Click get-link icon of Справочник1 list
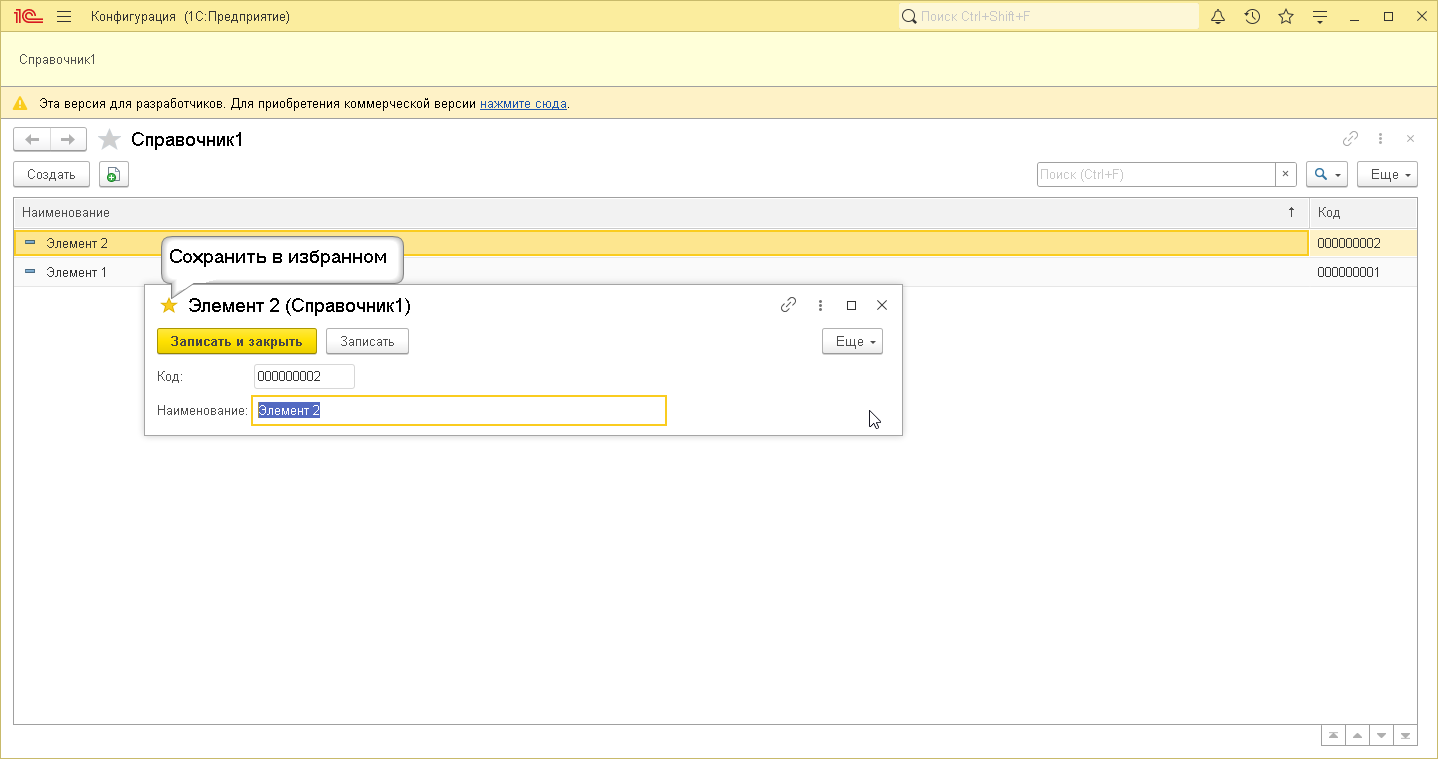 point(1350,139)
